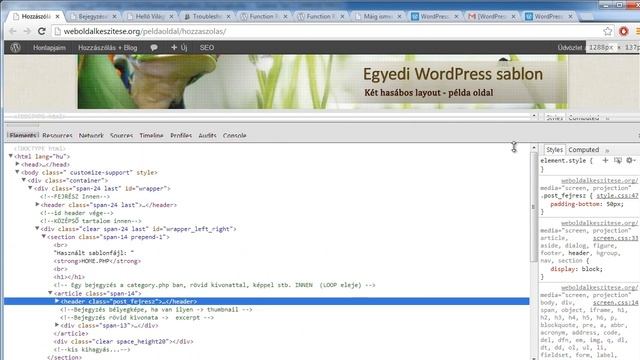Viewport: 640px width, 360px height.
Task: Add a new style rule with the plus icon
Action: click(x=605, y=160)
